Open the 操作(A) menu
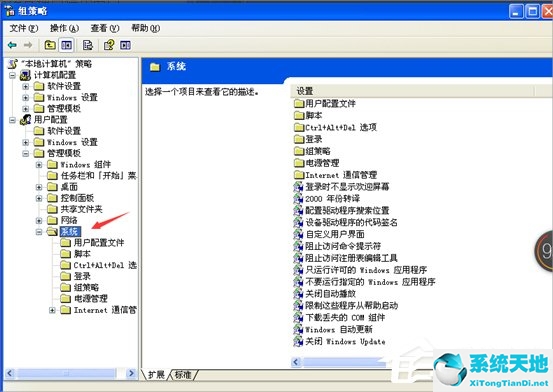The image size is (553, 392). click(64, 28)
